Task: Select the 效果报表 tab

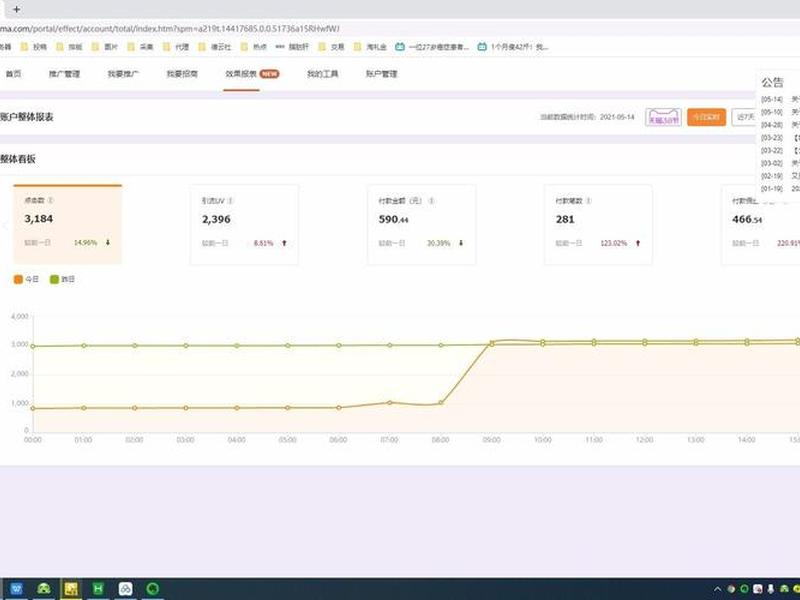Action: pyautogui.click(x=241, y=74)
